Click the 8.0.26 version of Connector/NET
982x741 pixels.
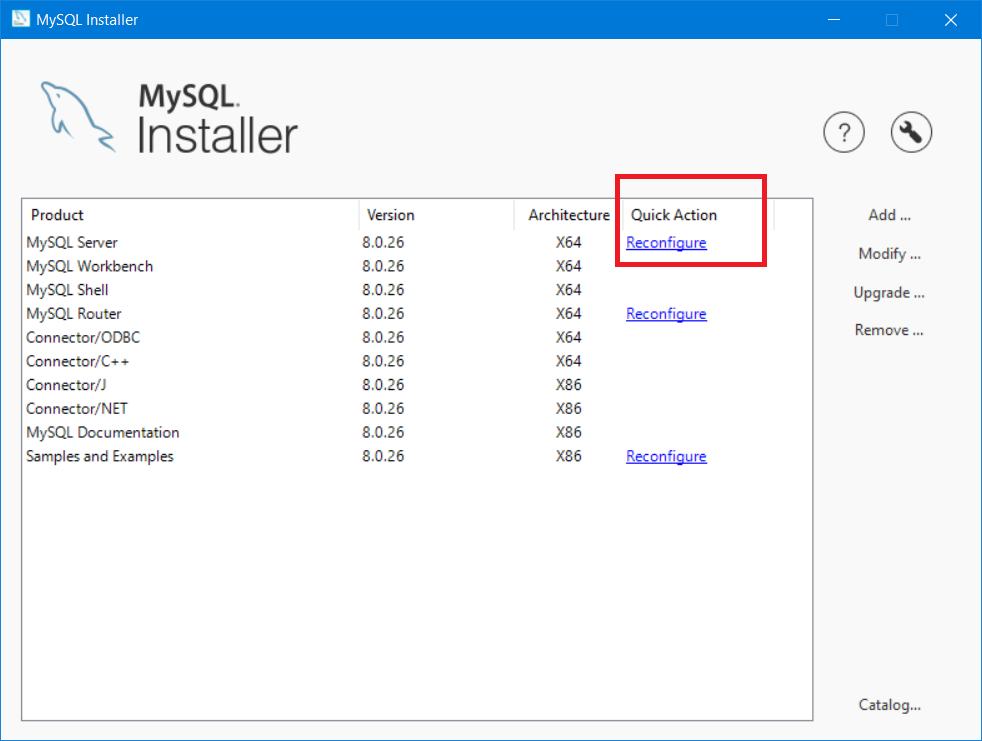(x=383, y=409)
